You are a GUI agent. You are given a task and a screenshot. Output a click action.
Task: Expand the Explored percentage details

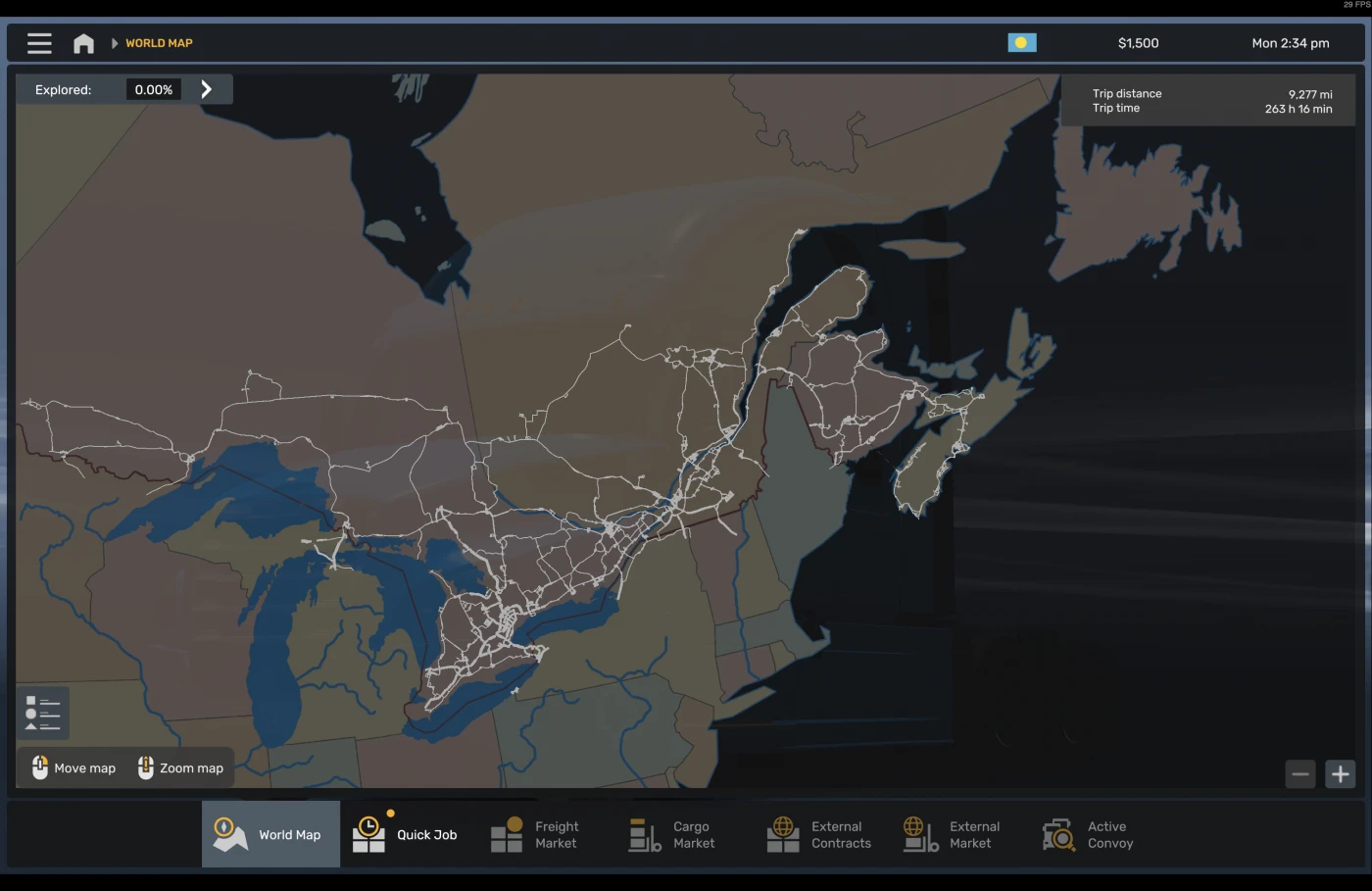pos(207,88)
